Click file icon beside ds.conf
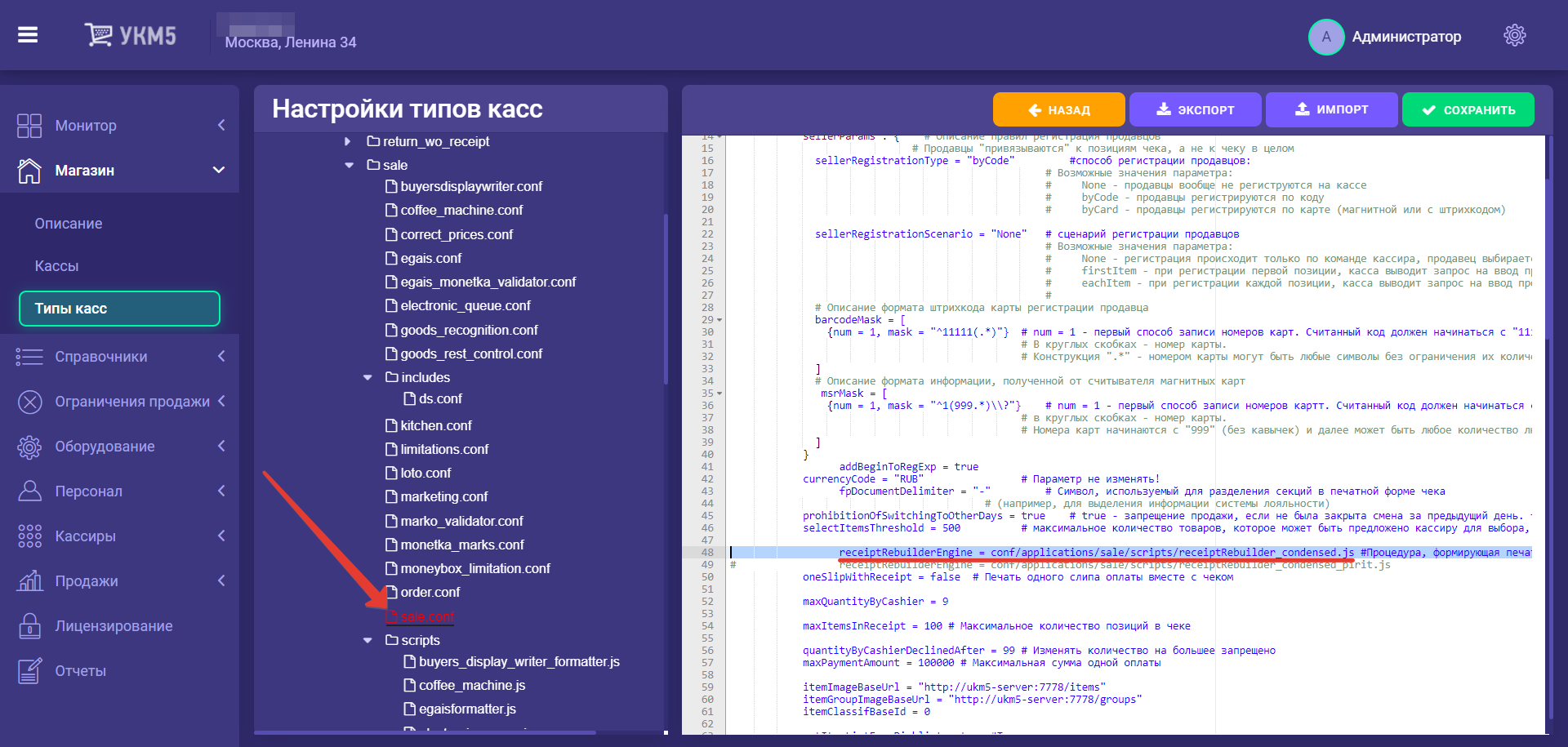 point(410,398)
